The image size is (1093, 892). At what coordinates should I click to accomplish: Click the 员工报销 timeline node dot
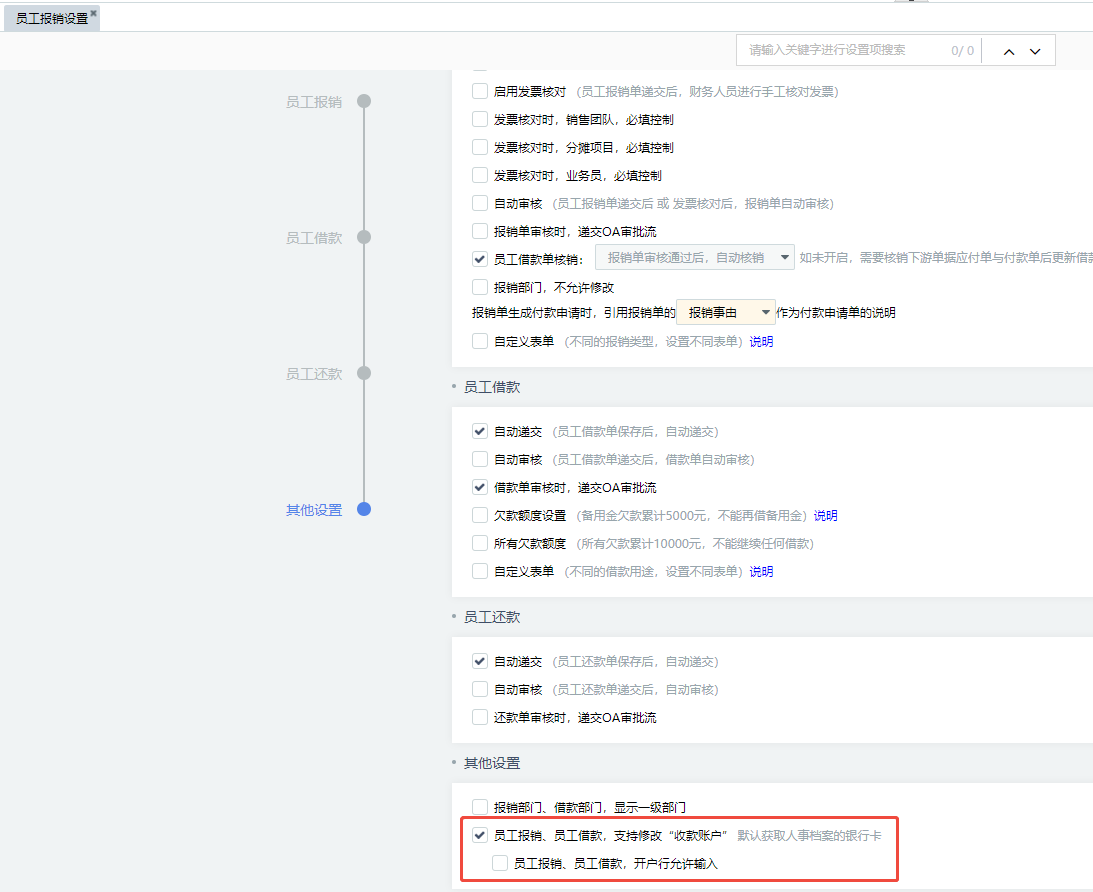tap(364, 101)
